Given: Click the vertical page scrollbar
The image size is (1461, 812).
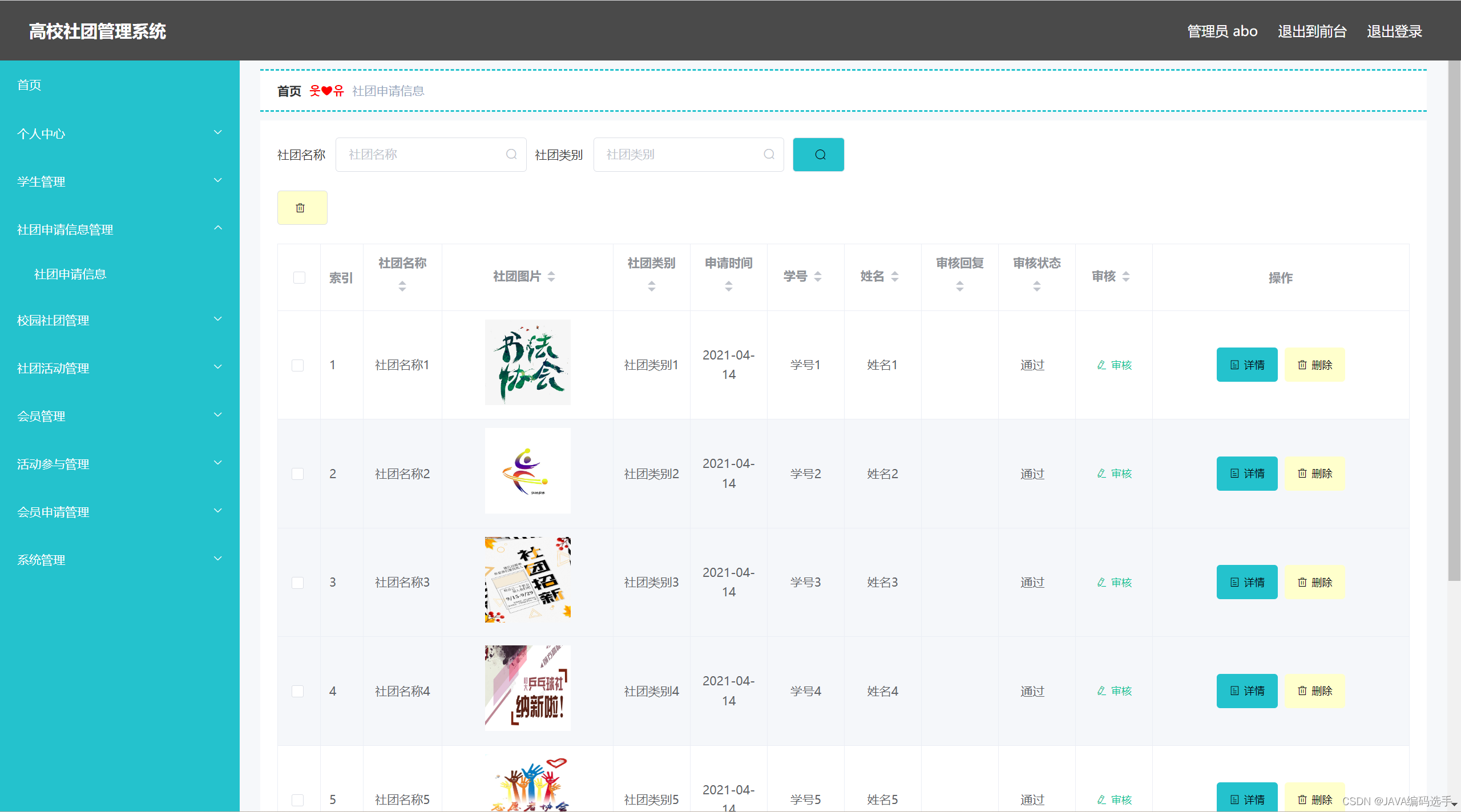Looking at the screenshot, I should (x=1454, y=320).
